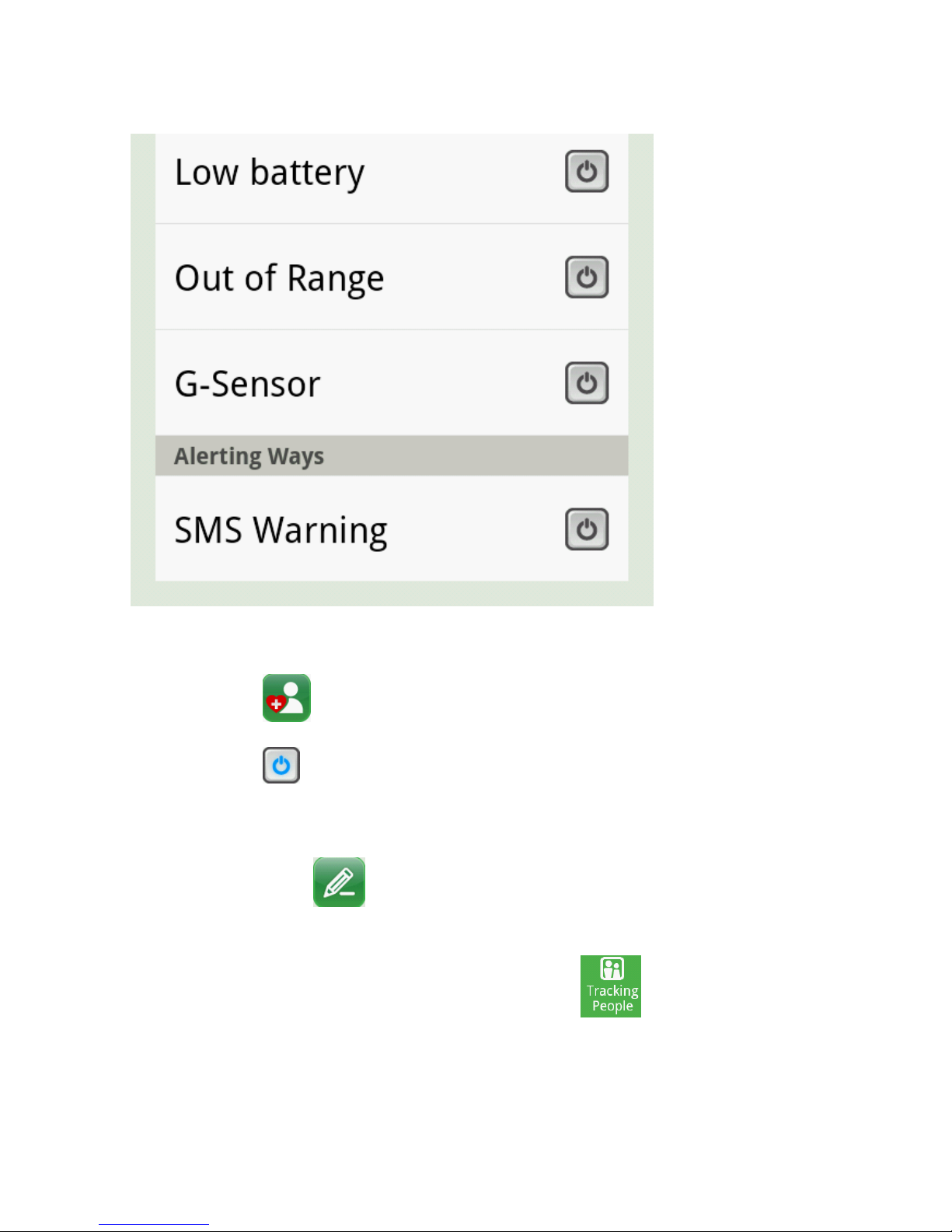Click the pale green border beside the Low battery row
The height and width of the screenshot is (1232, 952).
[143, 179]
